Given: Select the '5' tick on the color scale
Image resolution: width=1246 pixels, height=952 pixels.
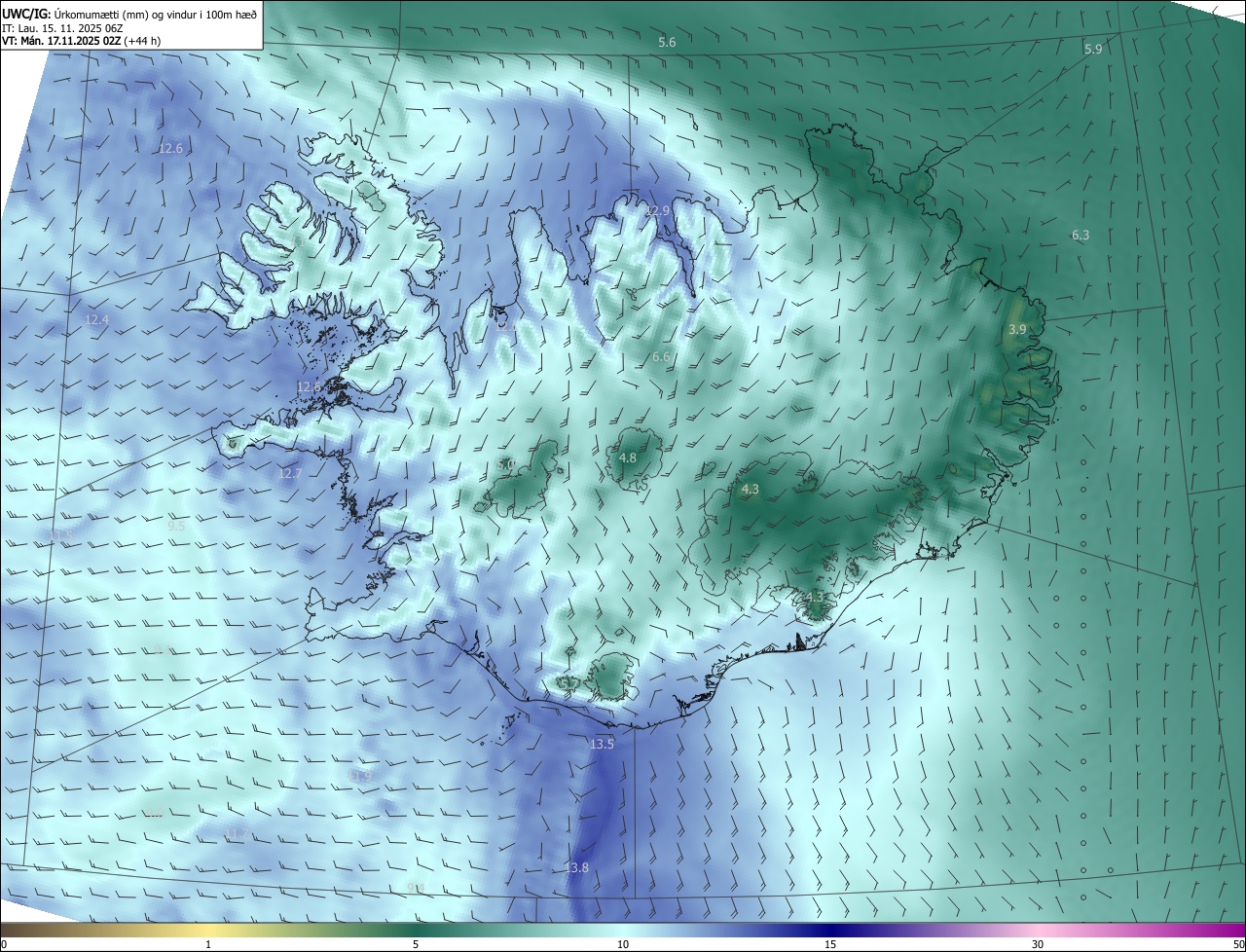Looking at the screenshot, I should [x=416, y=944].
